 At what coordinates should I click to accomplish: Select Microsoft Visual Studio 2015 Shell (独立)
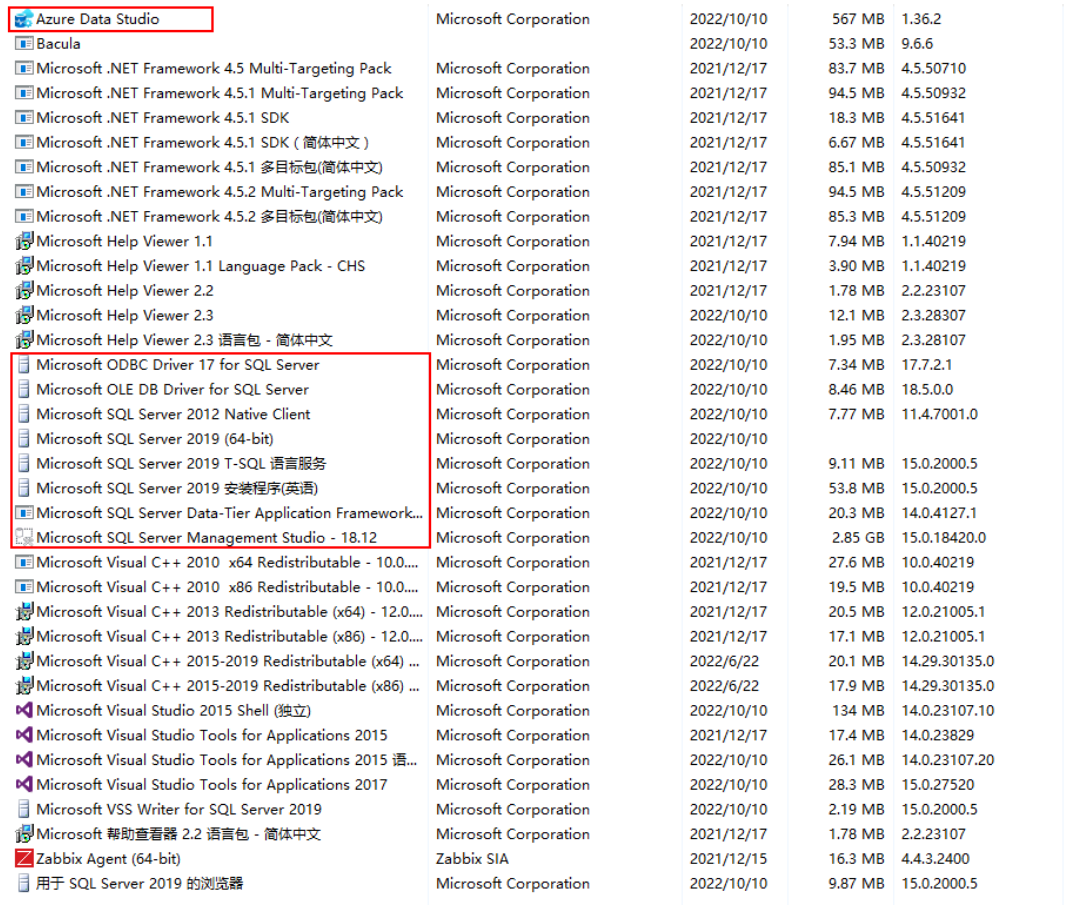(x=174, y=711)
